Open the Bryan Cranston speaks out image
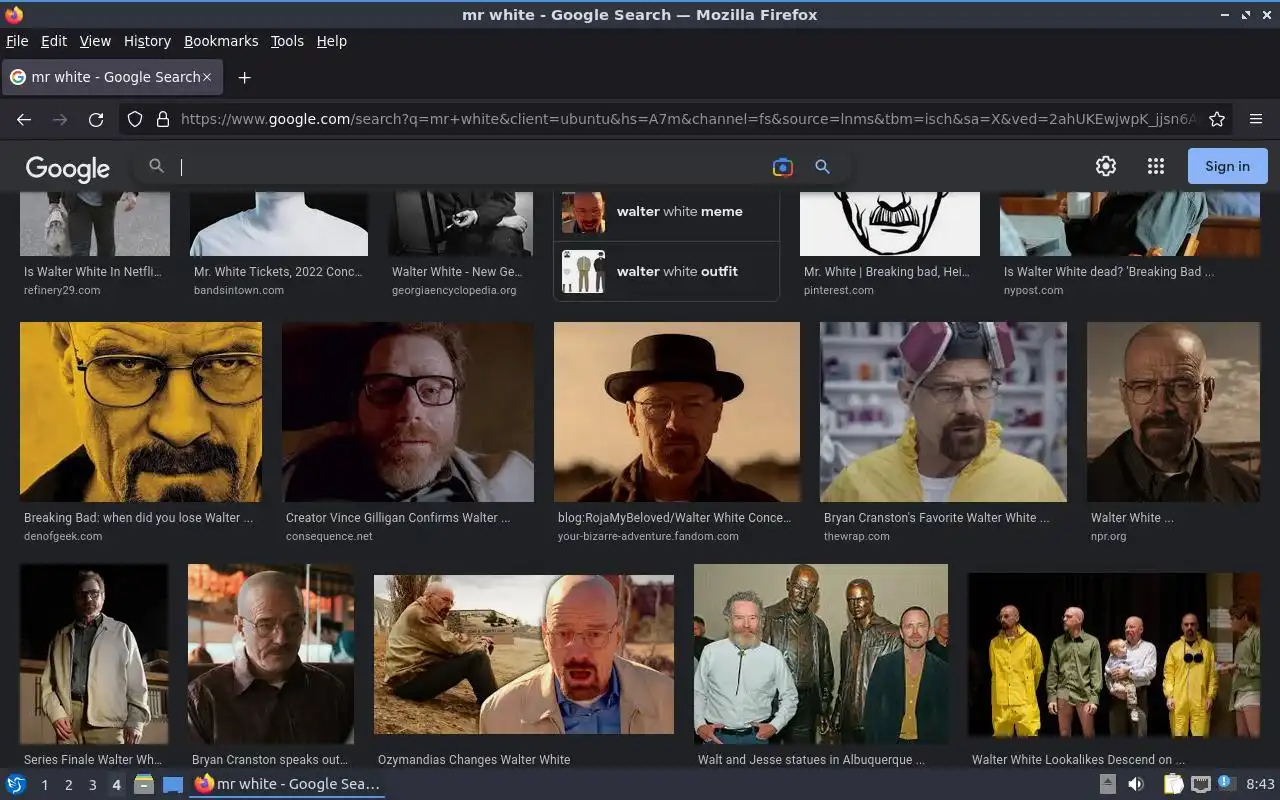The width and height of the screenshot is (1280, 800). tap(271, 654)
